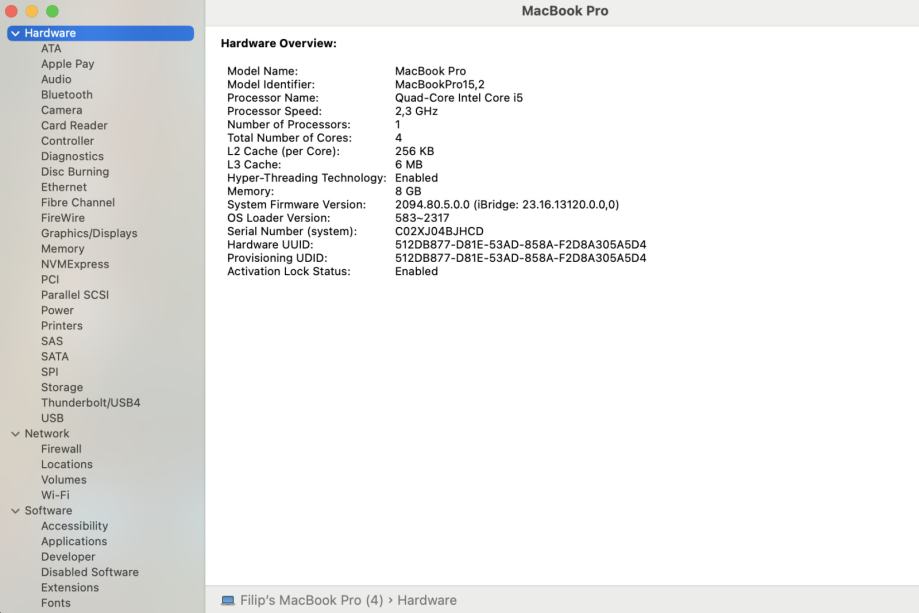Viewport: 919px width, 613px height.
Task: Open Extensions under Software
Action: (x=70, y=587)
